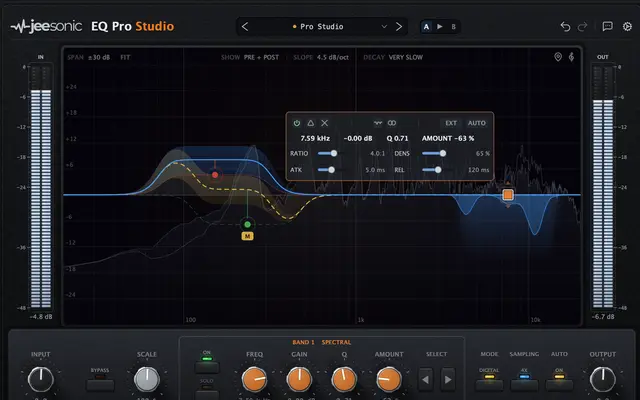Adjust the ATK slider
Screen dimensions: 640x400
click(x=331, y=170)
